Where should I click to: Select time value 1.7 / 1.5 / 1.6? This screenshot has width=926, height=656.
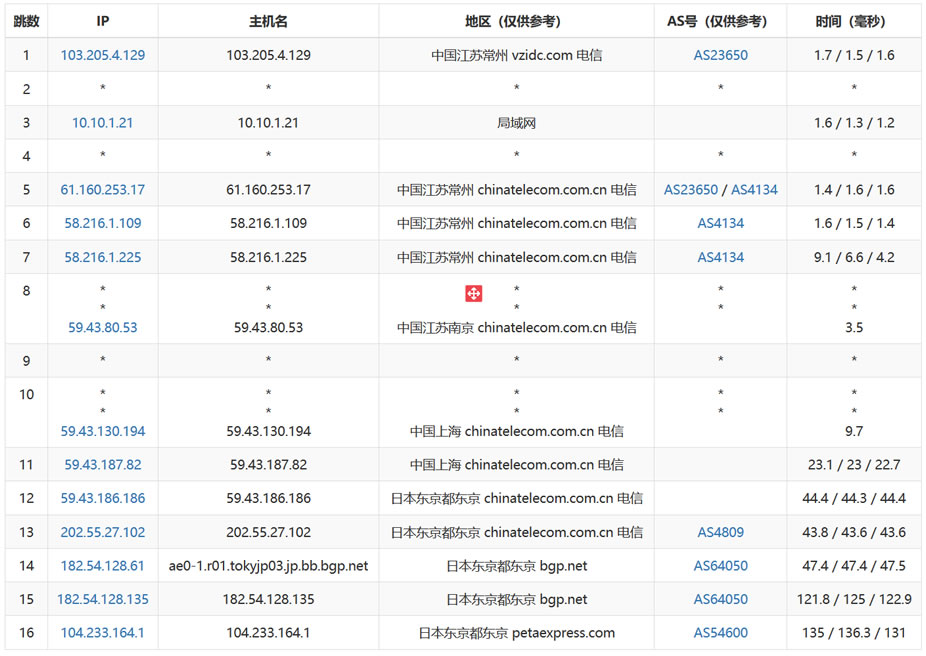coord(854,55)
